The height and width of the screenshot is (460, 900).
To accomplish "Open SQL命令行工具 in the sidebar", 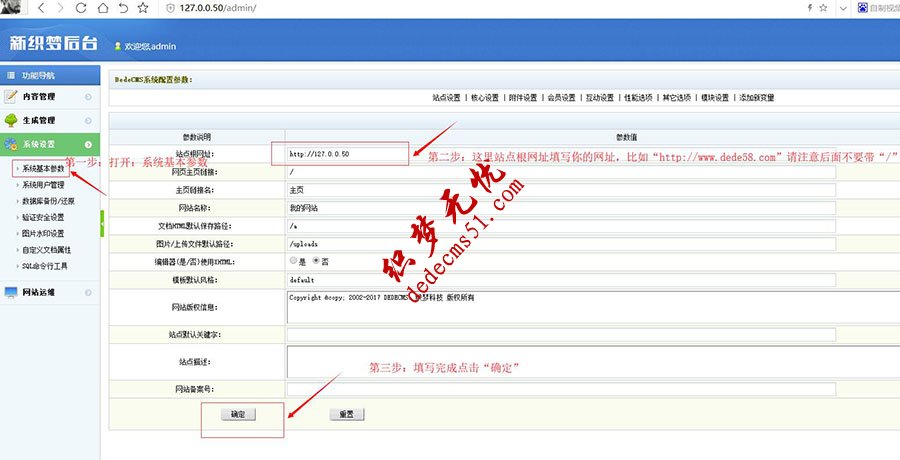I will click(x=45, y=266).
